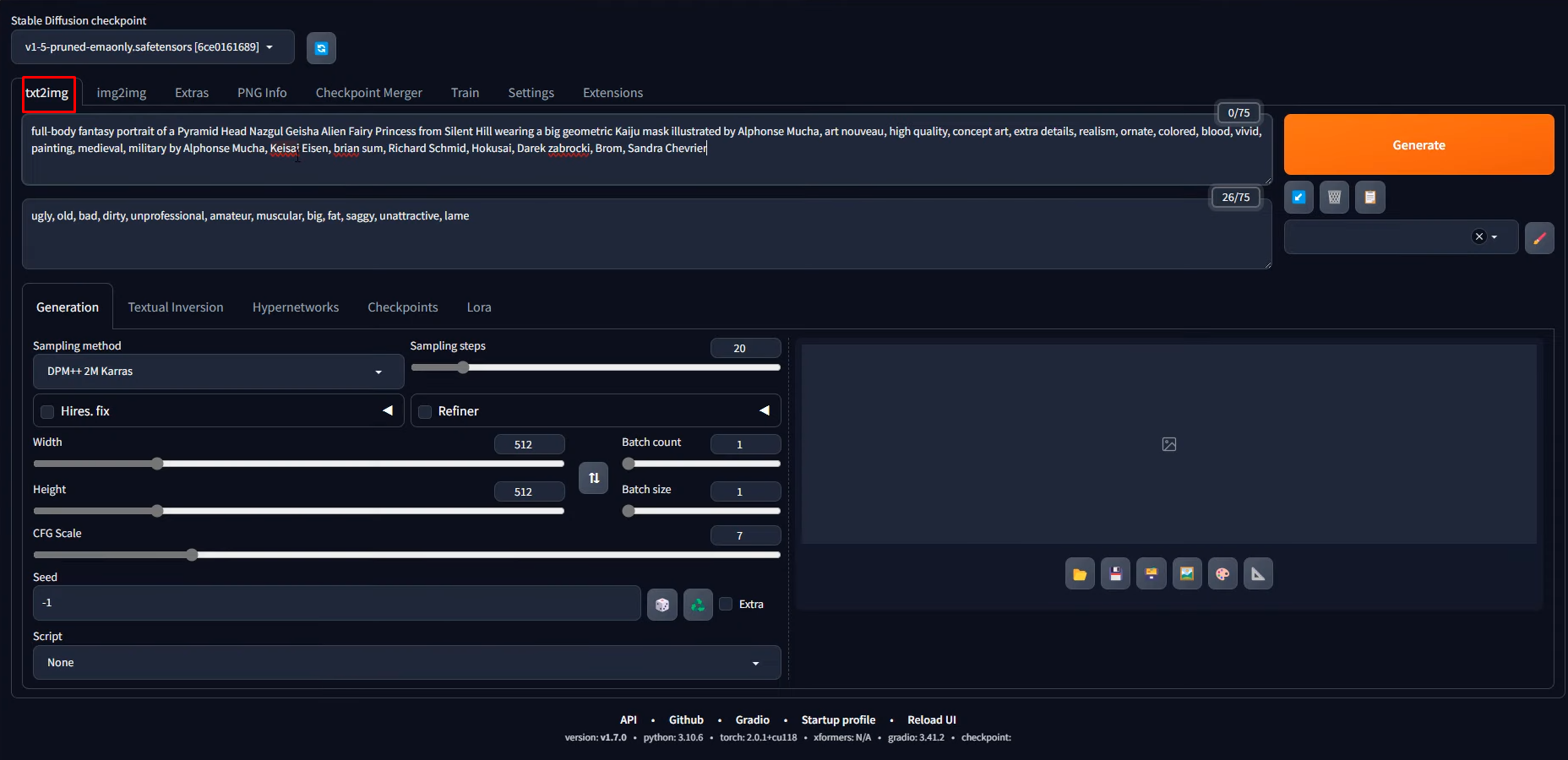Open the Sampling method dropdown

[219, 372]
